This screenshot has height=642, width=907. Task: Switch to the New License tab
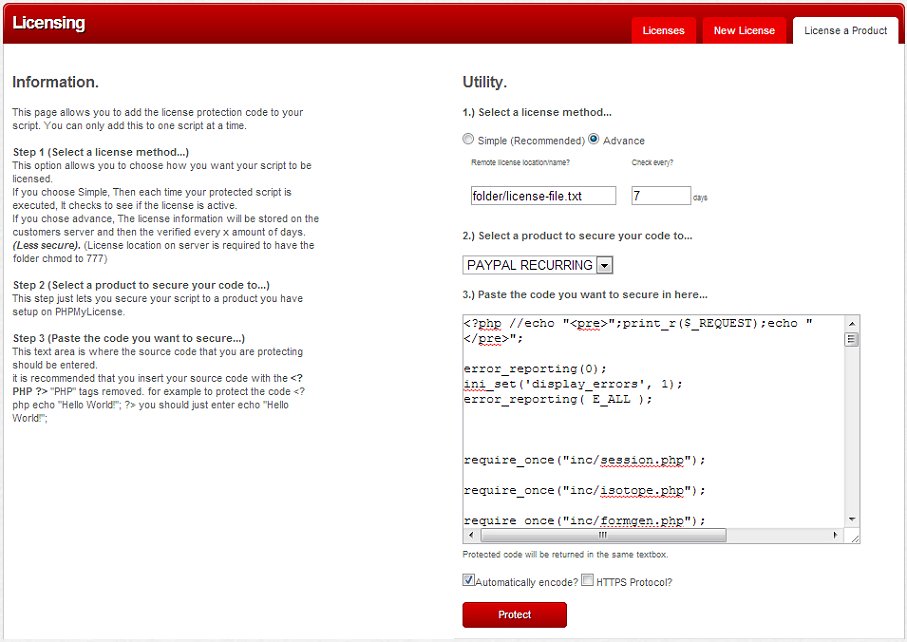[743, 31]
